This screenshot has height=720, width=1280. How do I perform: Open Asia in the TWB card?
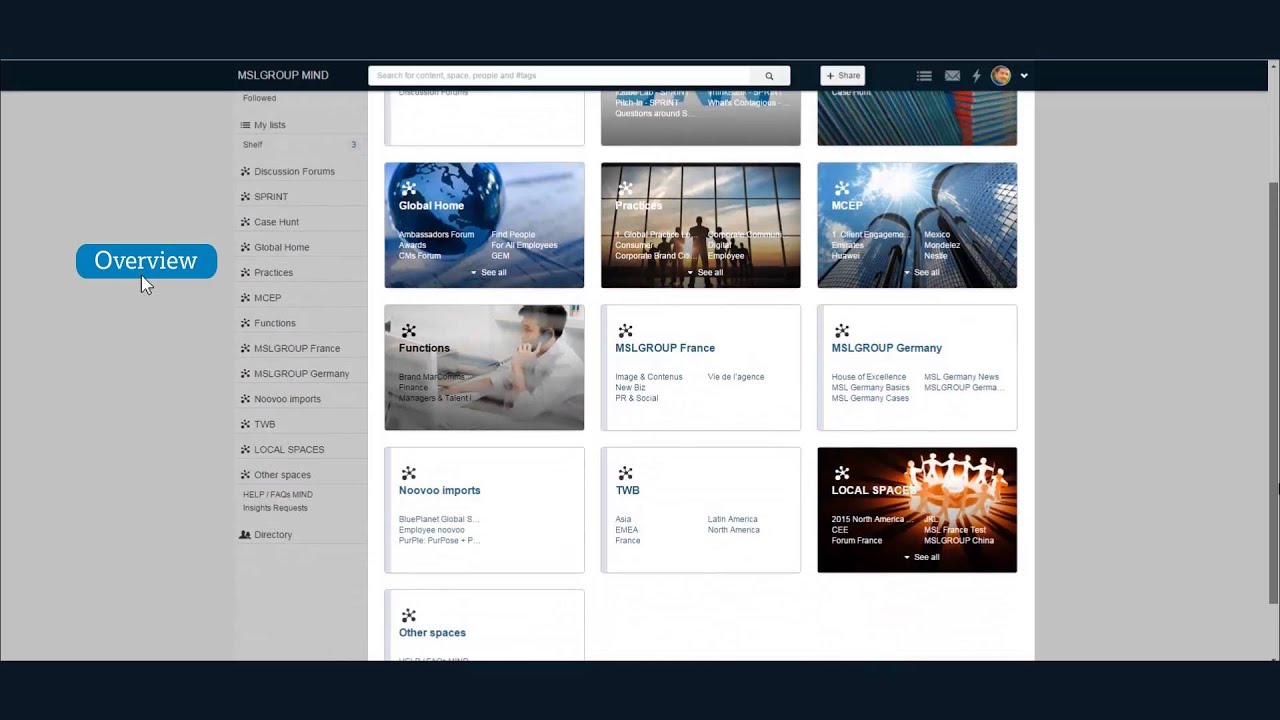(623, 520)
